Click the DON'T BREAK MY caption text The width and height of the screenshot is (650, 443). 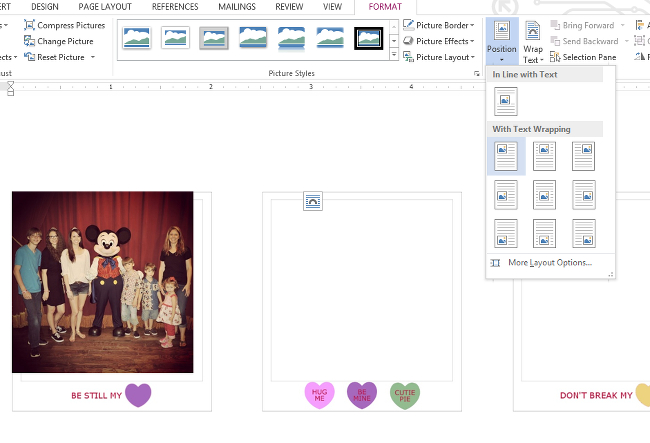pyautogui.click(x=596, y=396)
